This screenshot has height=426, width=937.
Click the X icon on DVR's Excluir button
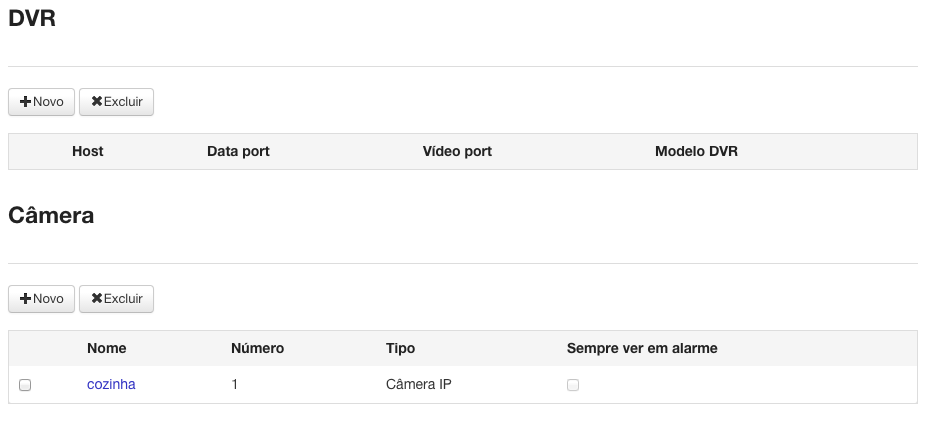click(x=97, y=102)
